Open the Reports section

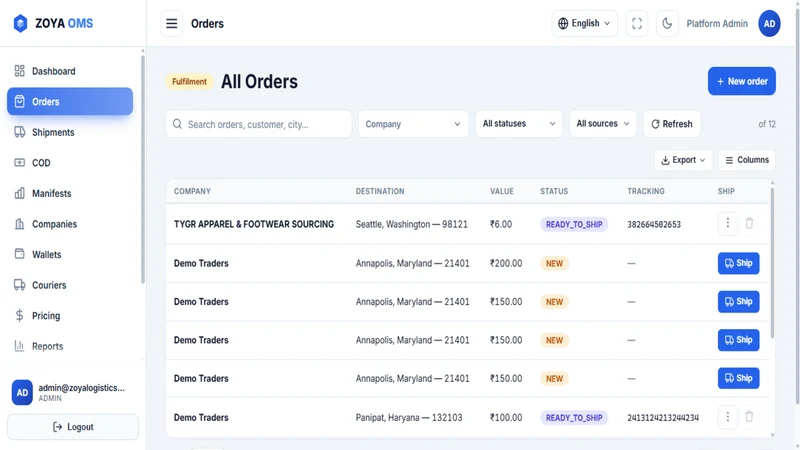click(x=70, y=346)
